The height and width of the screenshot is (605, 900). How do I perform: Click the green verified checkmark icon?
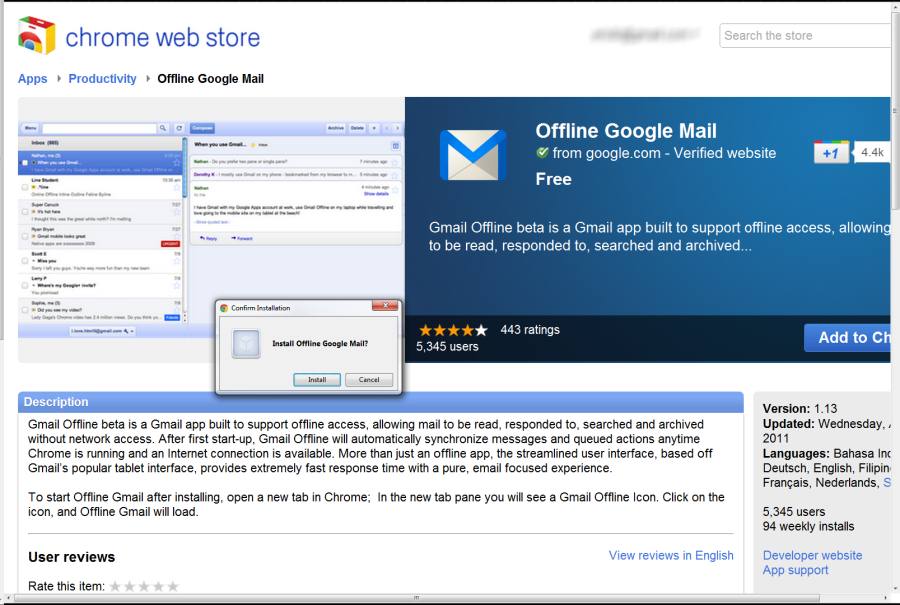pos(542,153)
